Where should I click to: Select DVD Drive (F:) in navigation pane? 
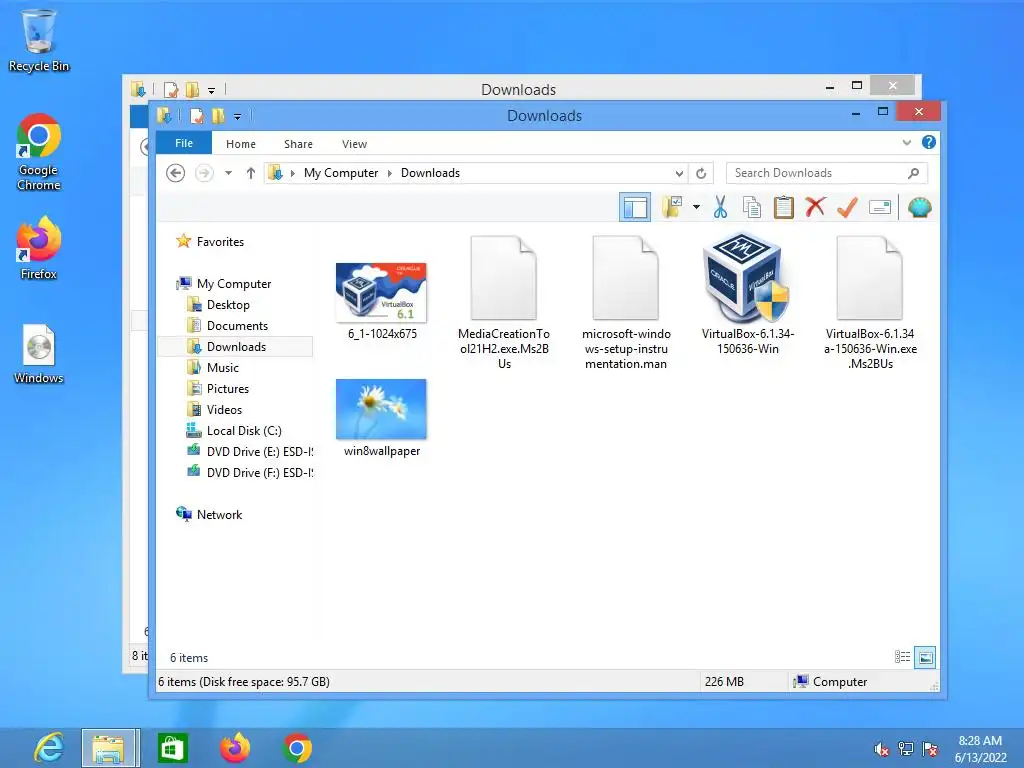(259, 473)
